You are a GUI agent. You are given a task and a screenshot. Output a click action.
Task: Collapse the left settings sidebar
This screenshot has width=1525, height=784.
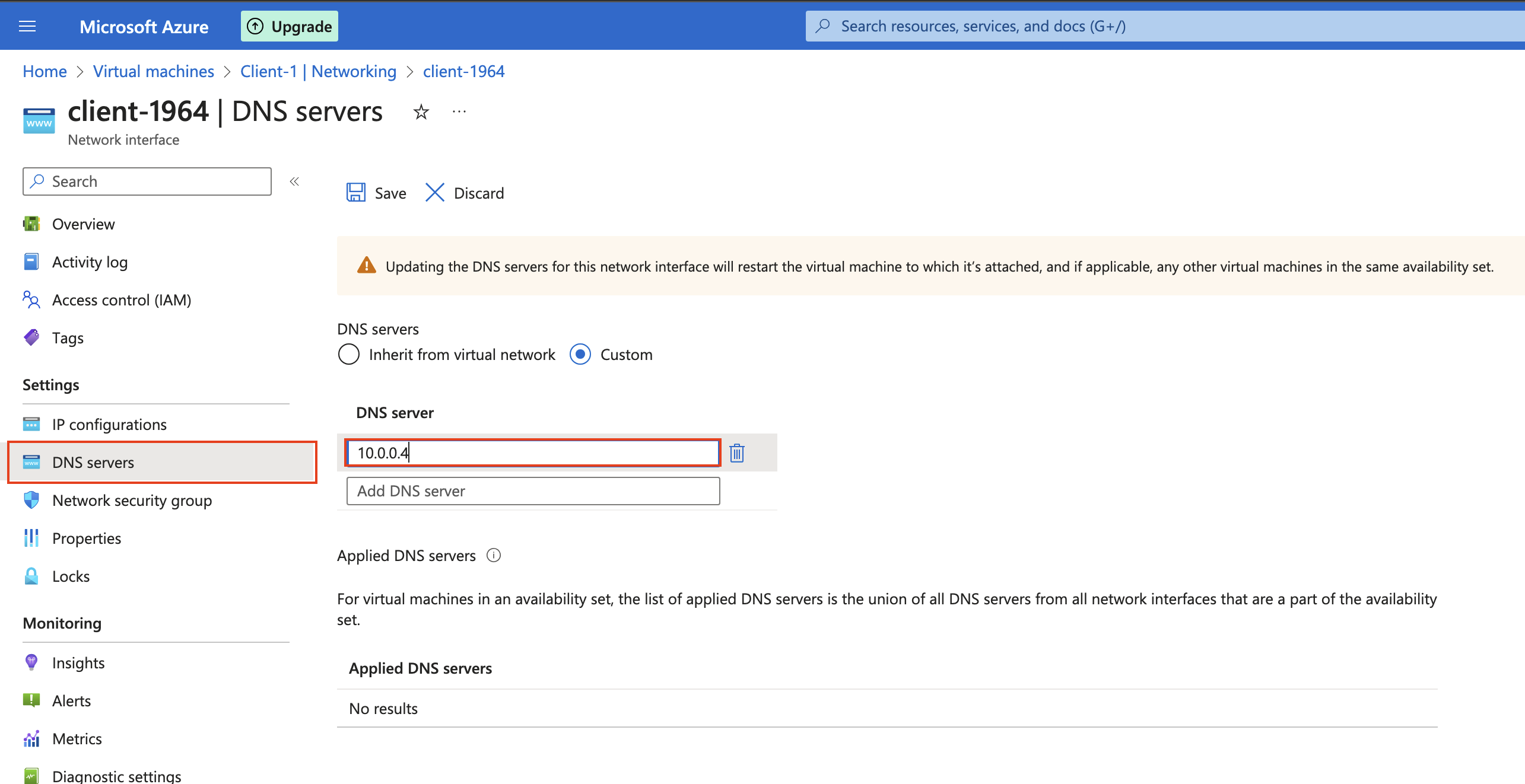(x=294, y=181)
